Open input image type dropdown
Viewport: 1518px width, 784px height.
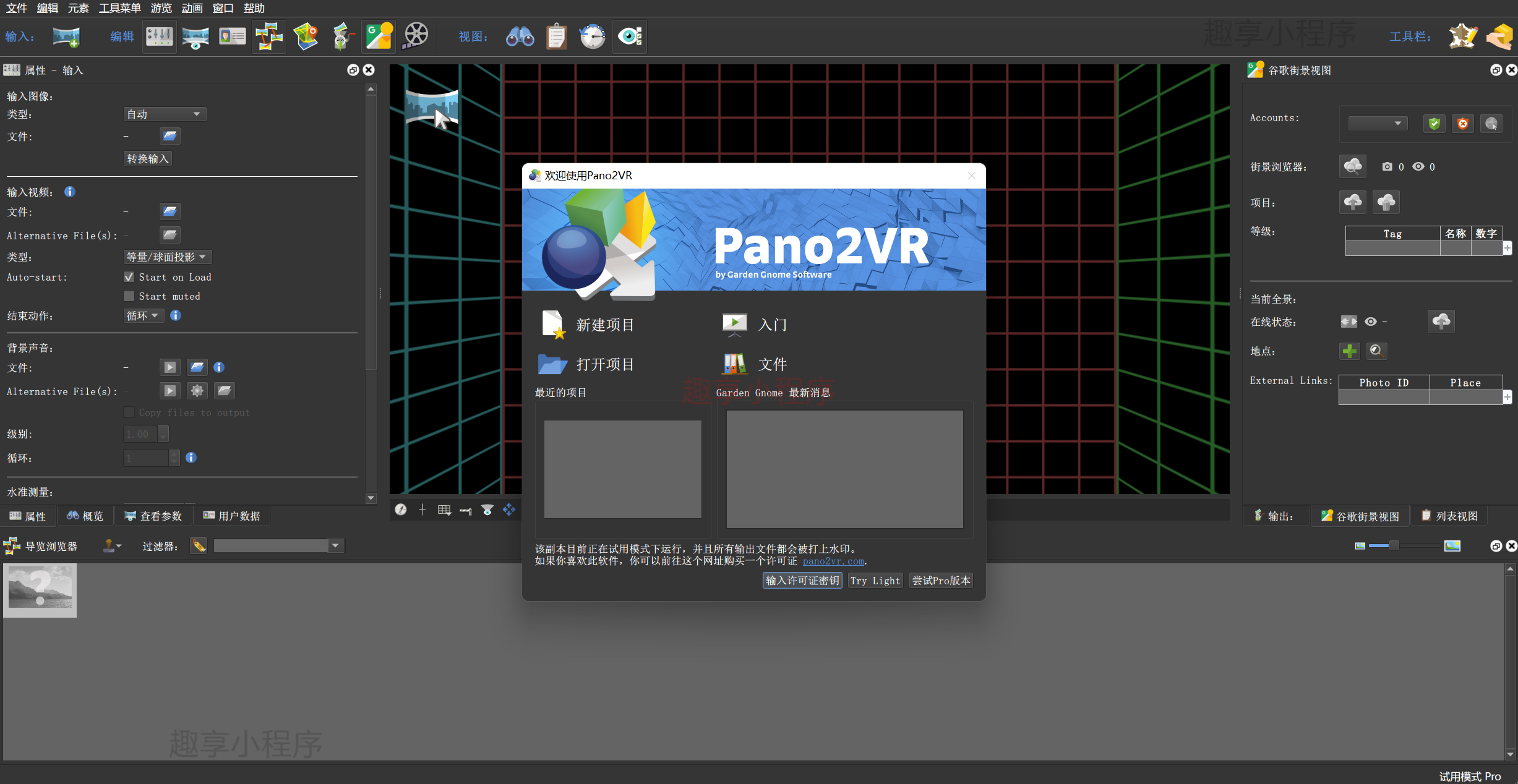165,114
